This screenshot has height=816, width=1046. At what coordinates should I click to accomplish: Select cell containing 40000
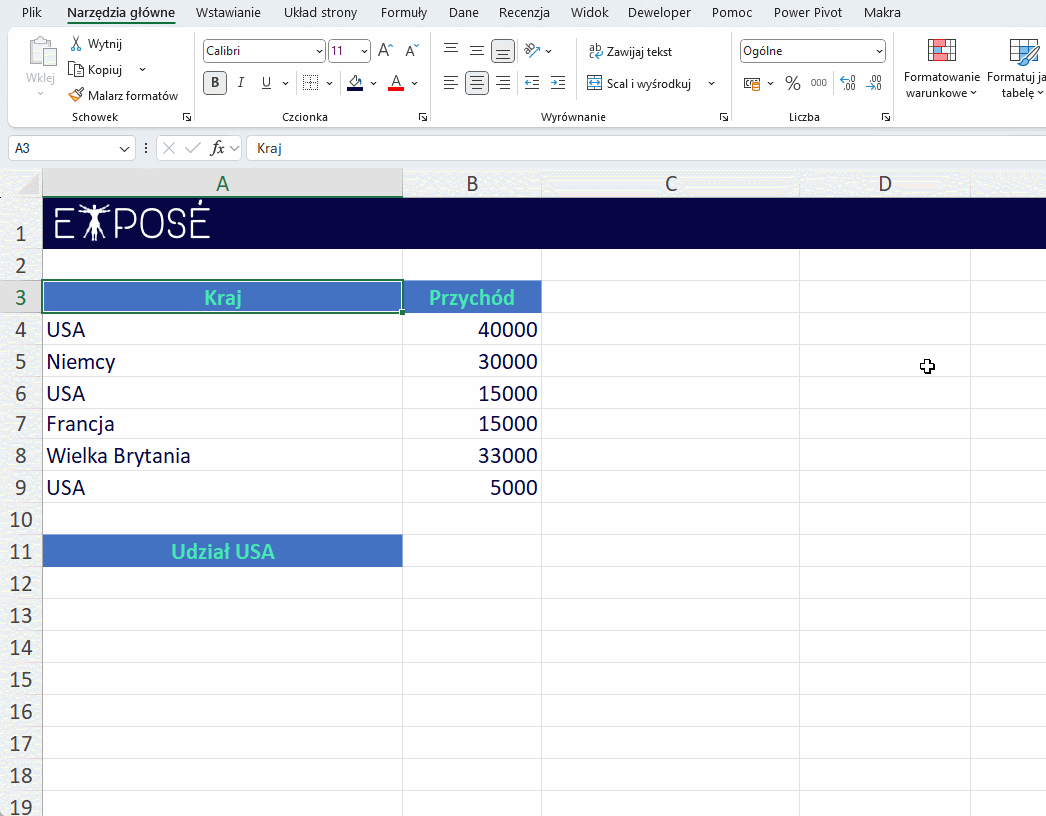pyautogui.click(x=472, y=329)
